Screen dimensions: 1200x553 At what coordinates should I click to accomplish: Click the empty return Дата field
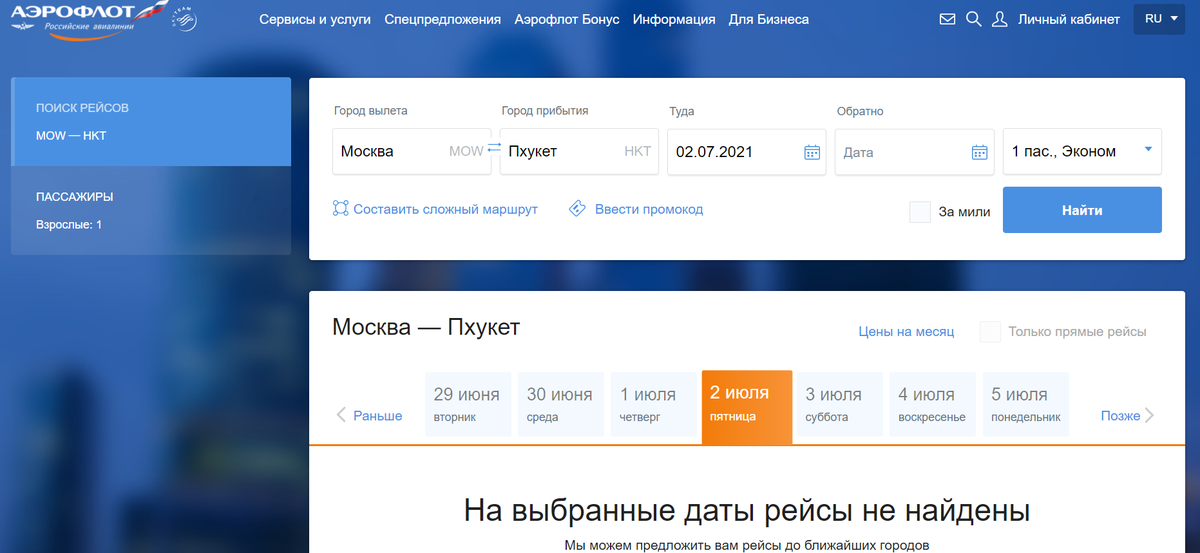pyautogui.click(x=914, y=152)
